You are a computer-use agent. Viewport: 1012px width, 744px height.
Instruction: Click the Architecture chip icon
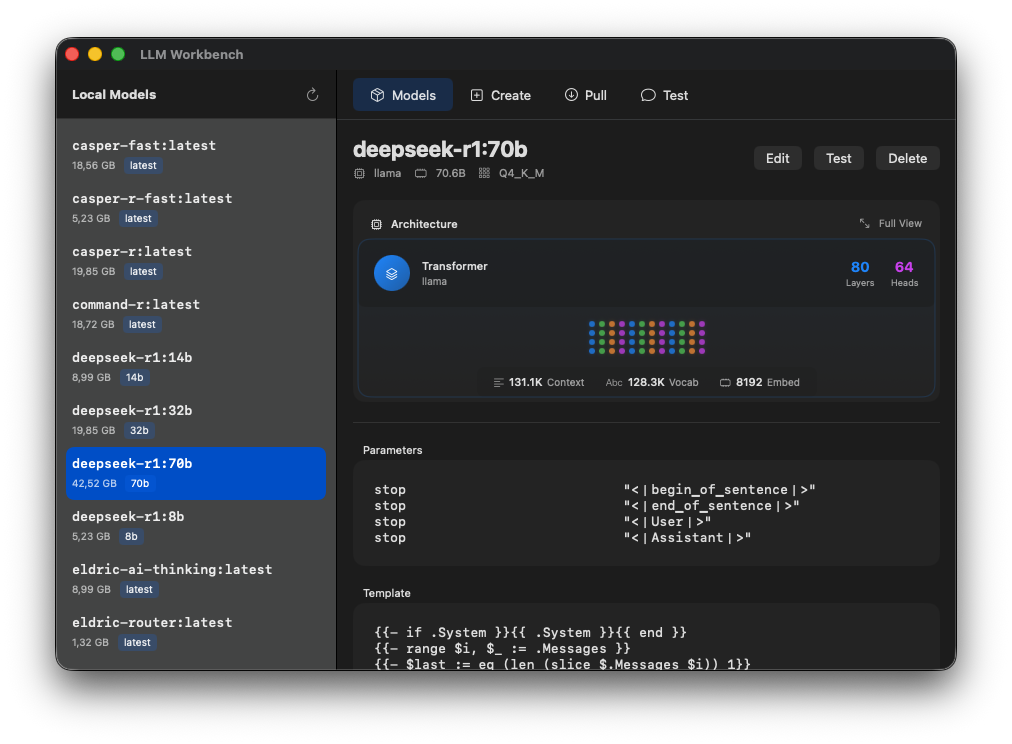[377, 225]
